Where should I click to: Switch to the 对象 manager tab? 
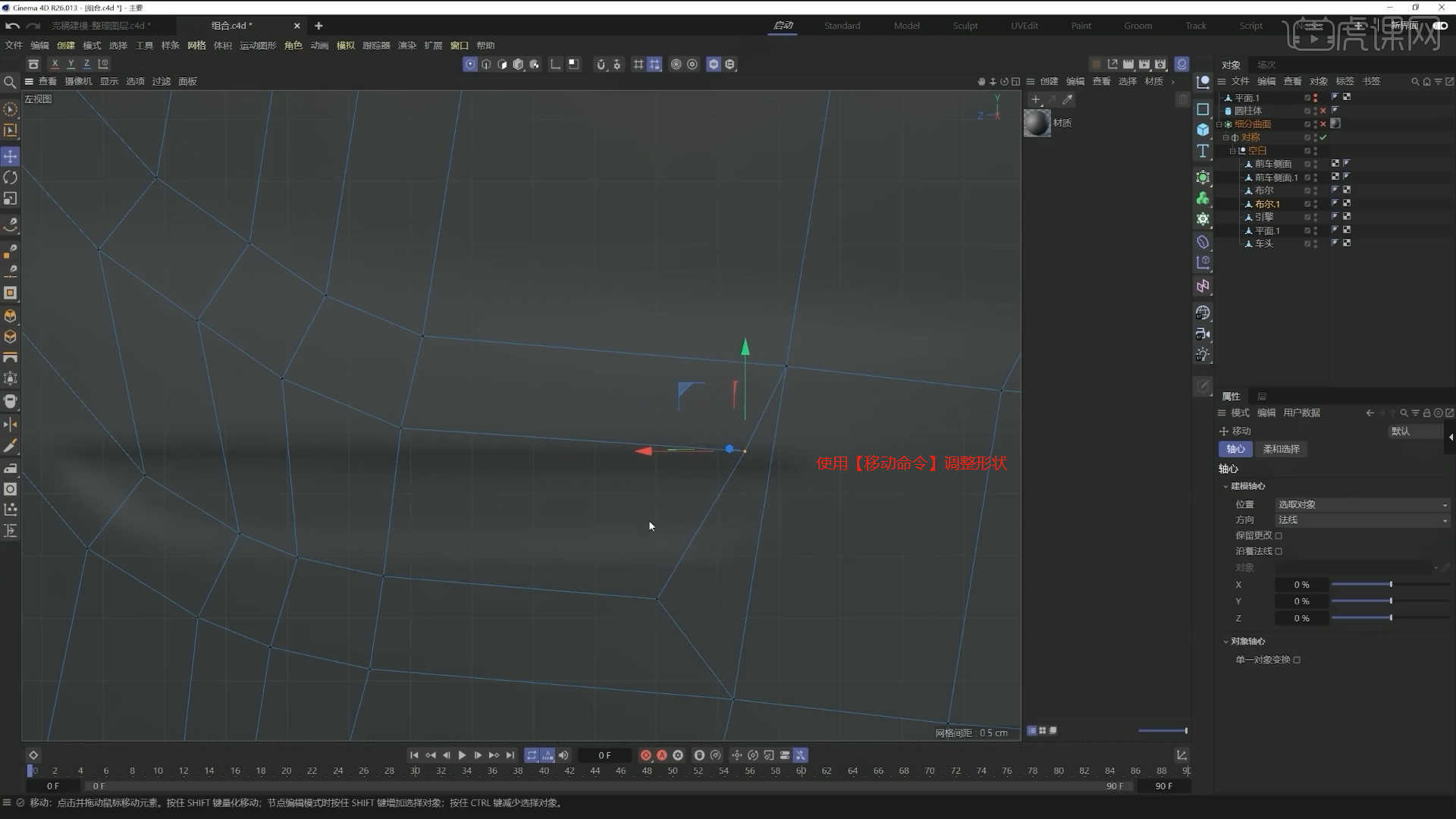tap(1232, 65)
